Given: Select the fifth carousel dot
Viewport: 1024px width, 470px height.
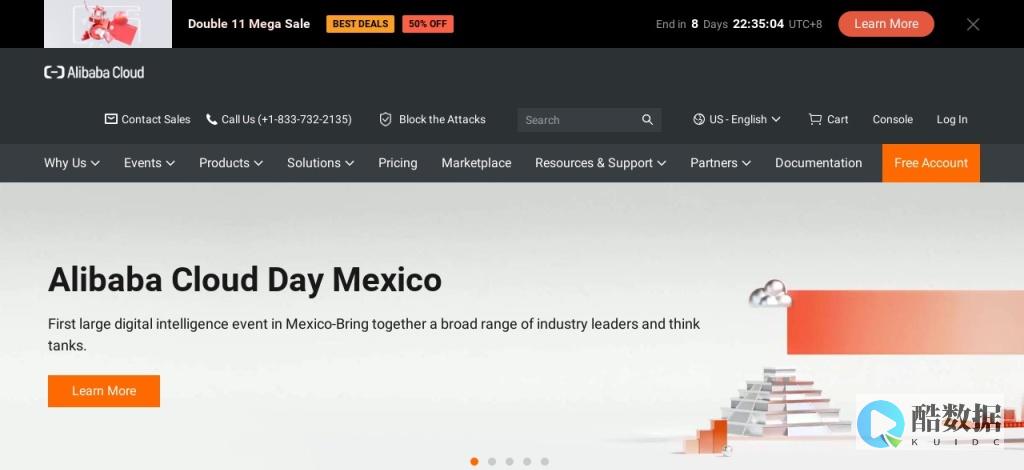Looking at the screenshot, I should [x=545, y=462].
